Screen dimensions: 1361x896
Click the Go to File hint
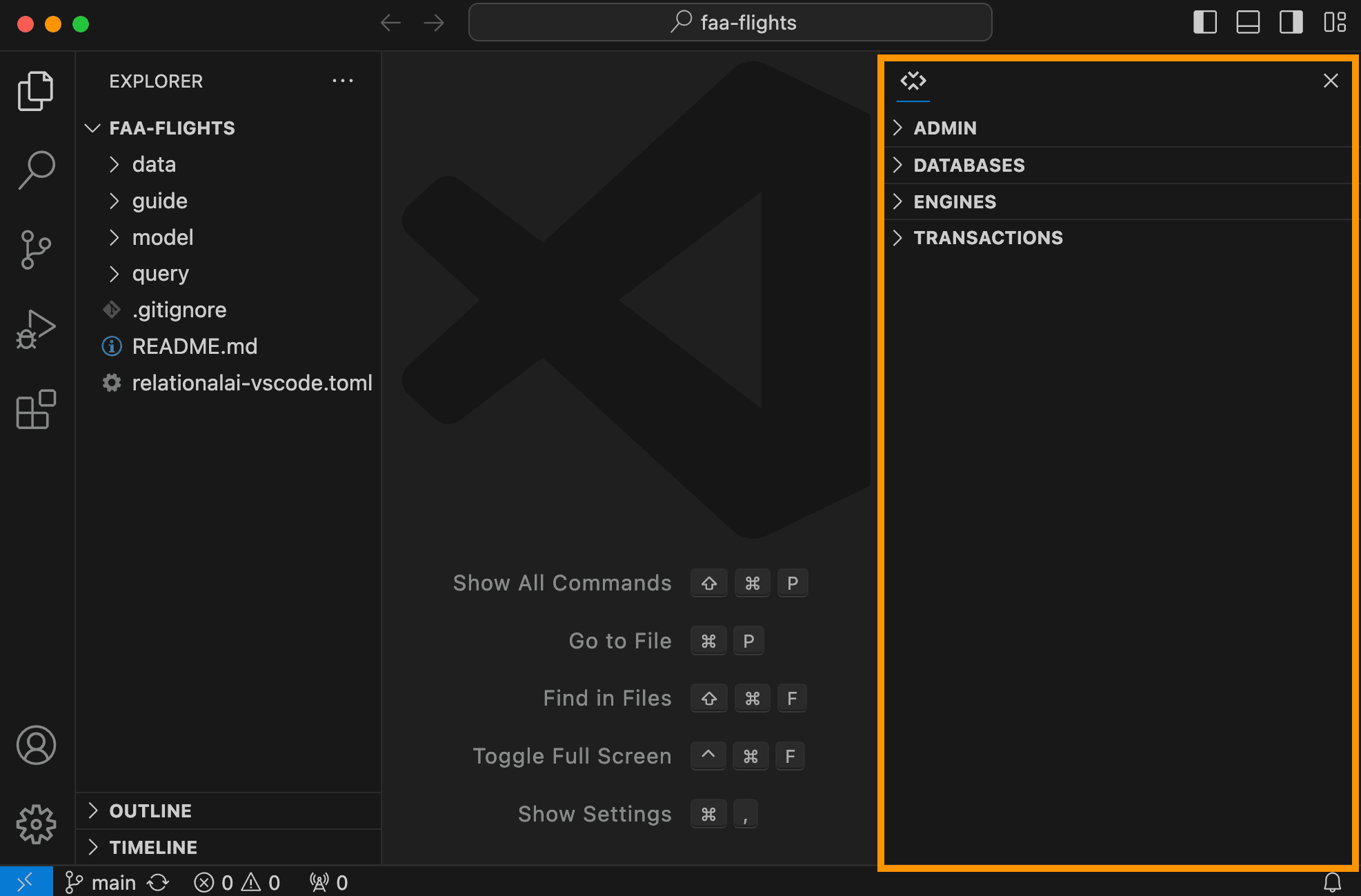(620, 641)
